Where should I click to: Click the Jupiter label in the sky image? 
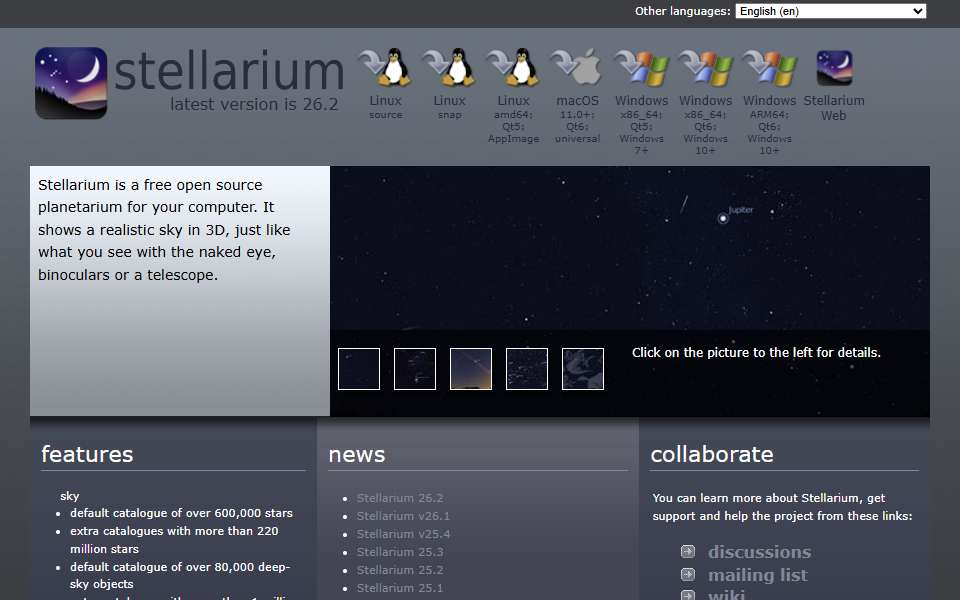pyautogui.click(x=740, y=210)
